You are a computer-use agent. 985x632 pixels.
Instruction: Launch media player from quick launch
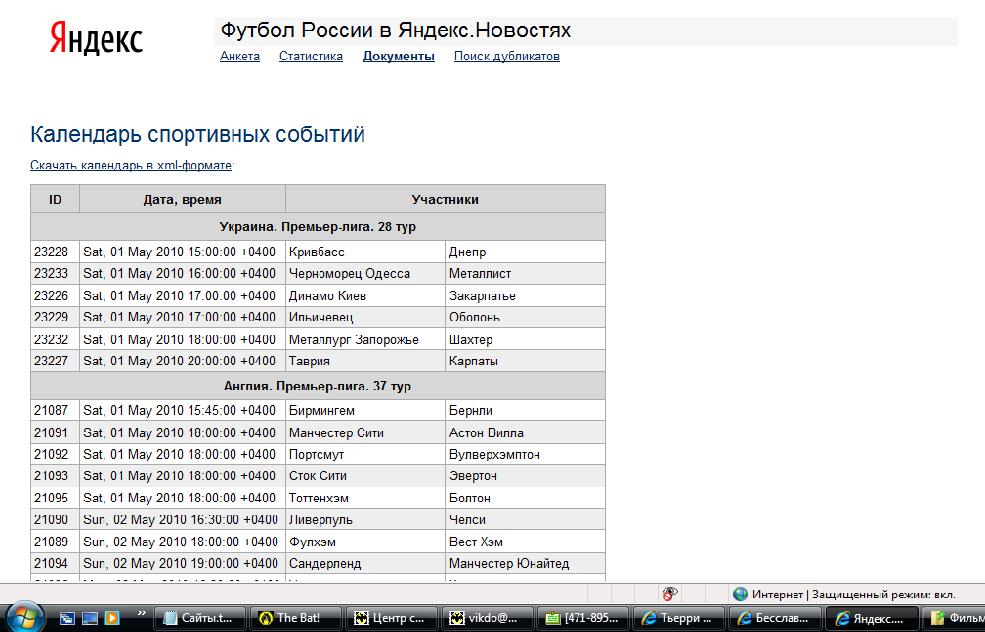(x=112, y=617)
